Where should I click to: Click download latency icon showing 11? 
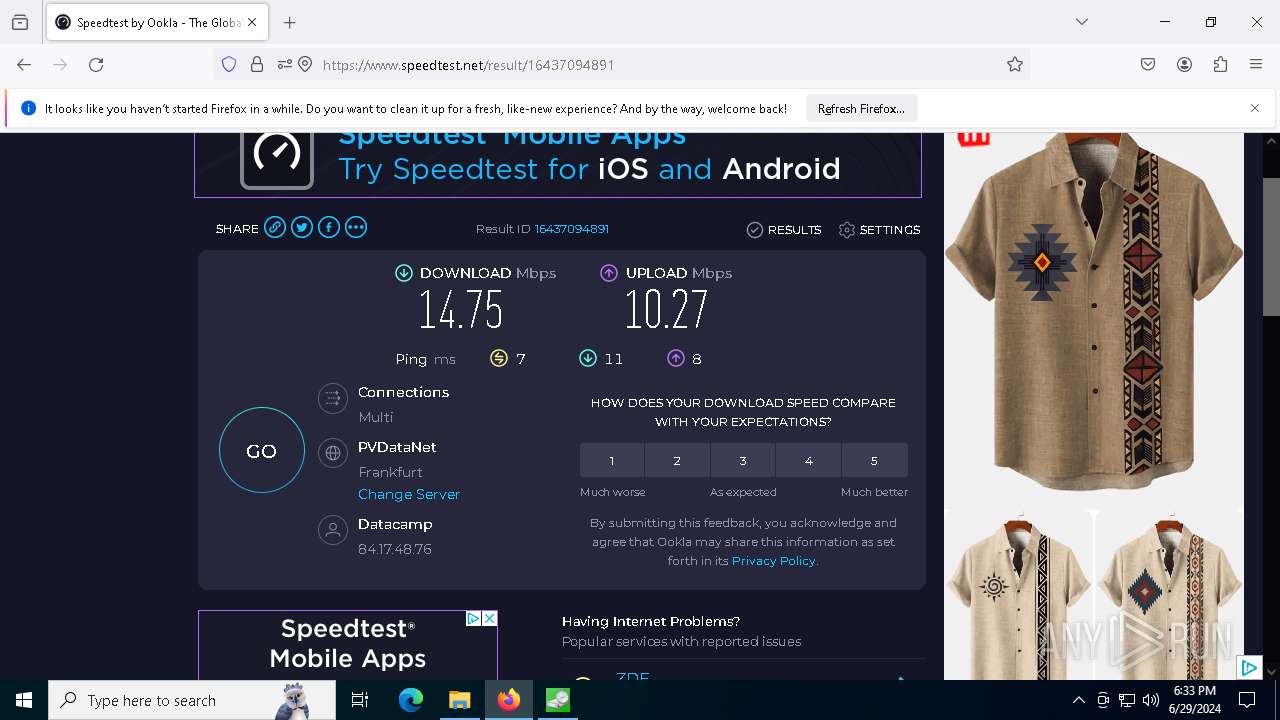pos(588,358)
